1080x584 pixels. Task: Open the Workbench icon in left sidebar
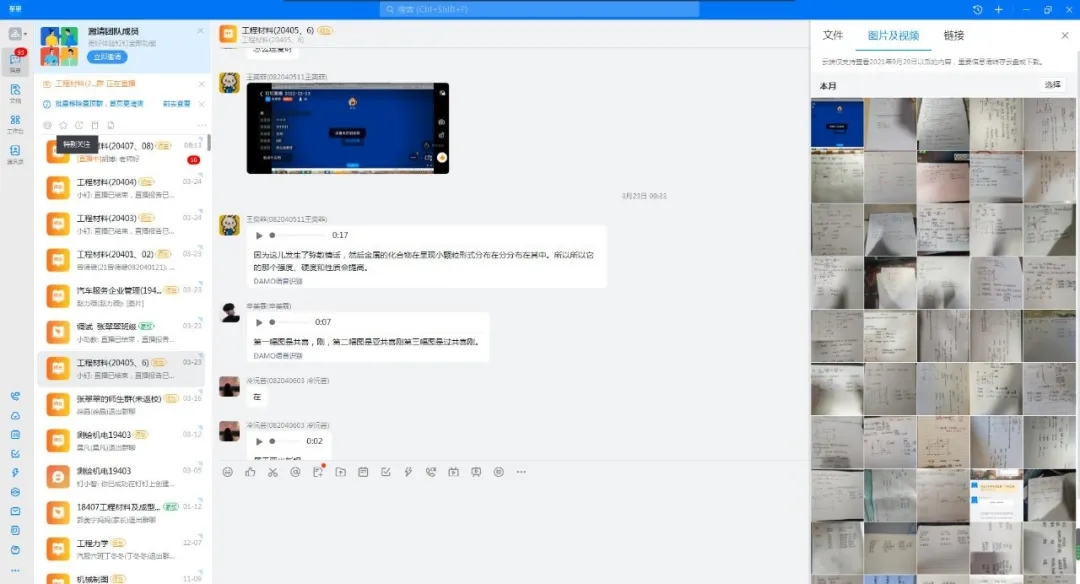[x=15, y=121]
